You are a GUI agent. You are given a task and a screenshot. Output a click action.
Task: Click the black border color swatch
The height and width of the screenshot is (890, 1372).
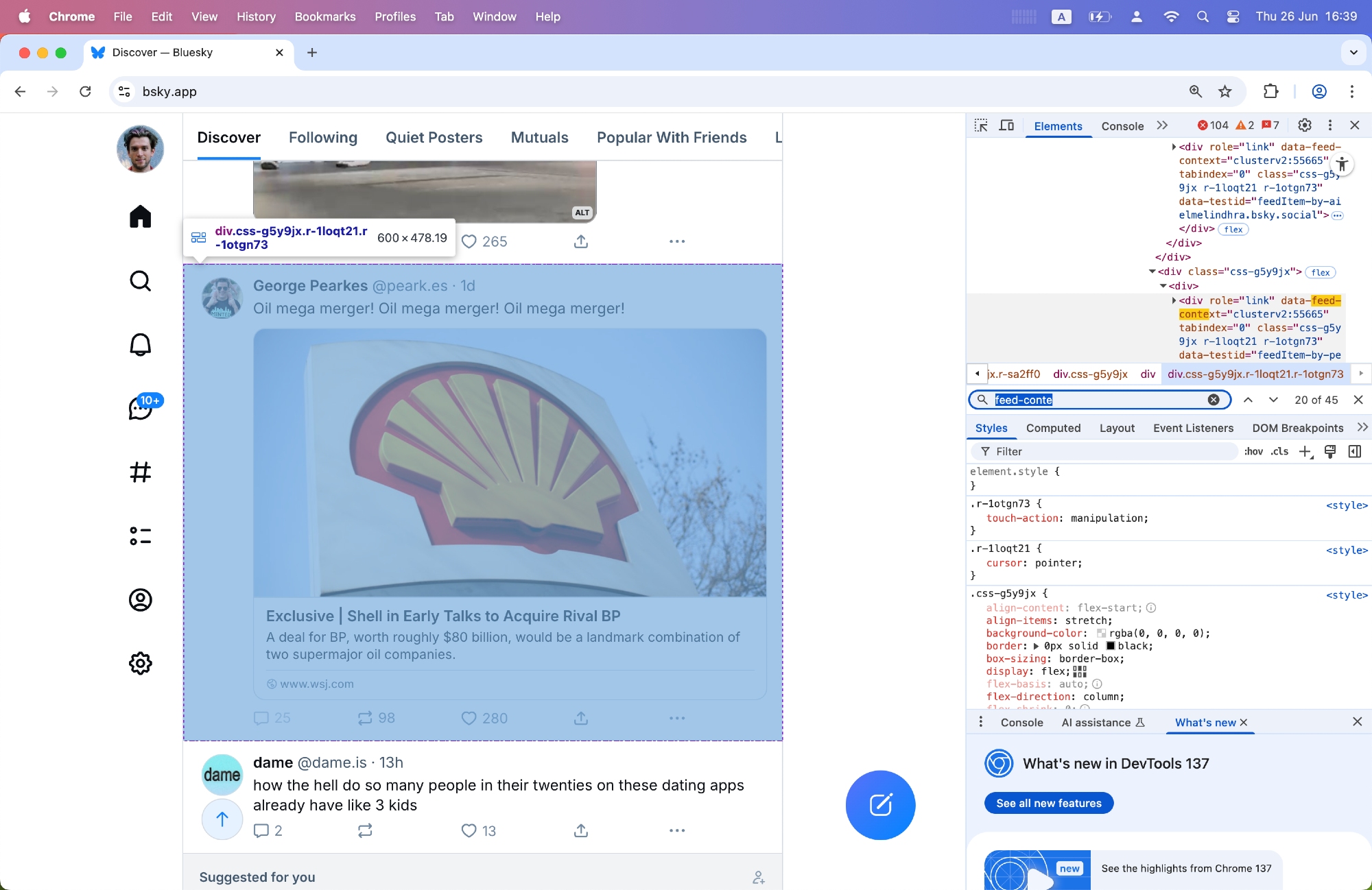click(x=1111, y=646)
